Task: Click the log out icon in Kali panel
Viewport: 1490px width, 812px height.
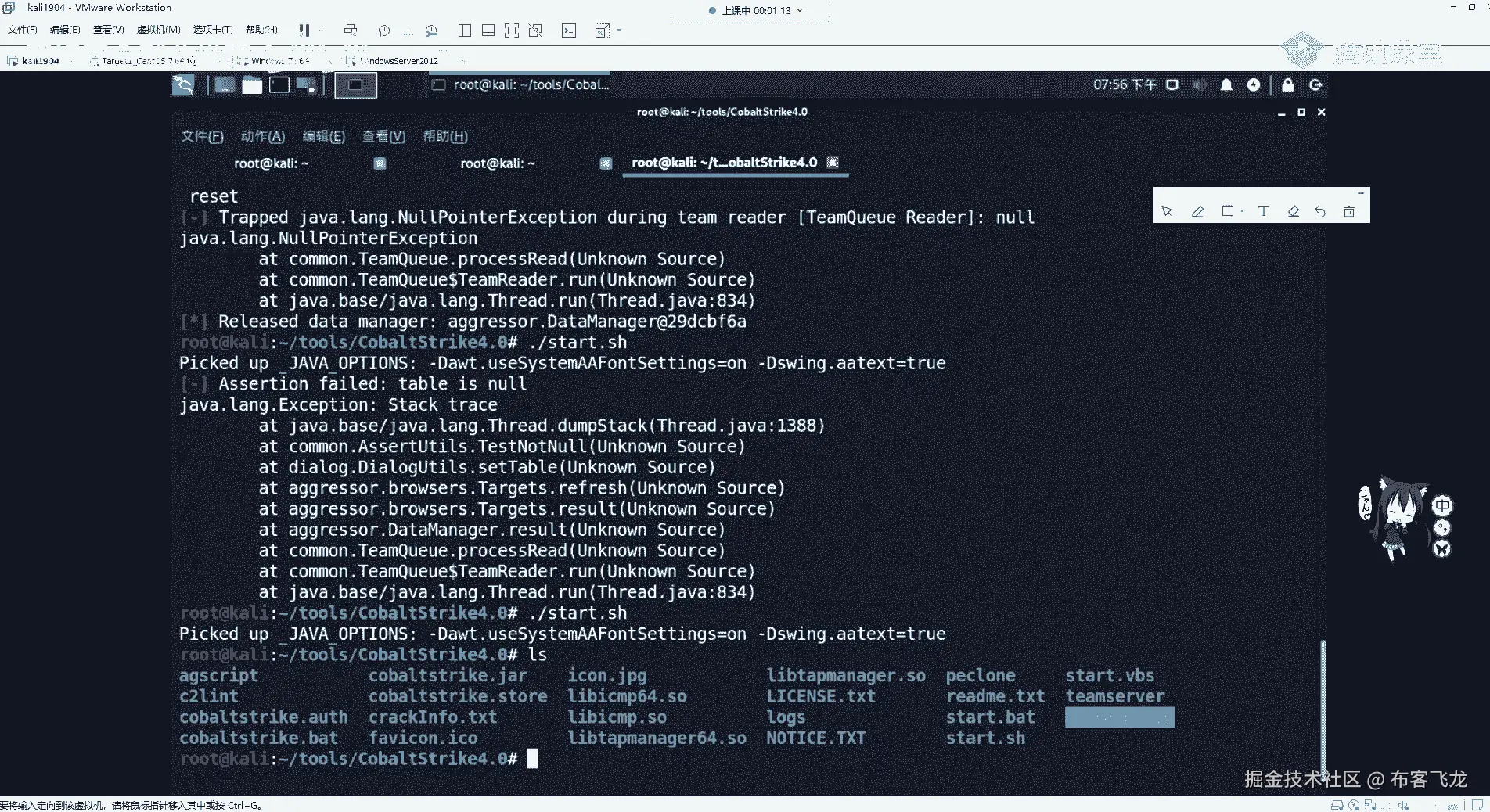Action: (1315, 84)
